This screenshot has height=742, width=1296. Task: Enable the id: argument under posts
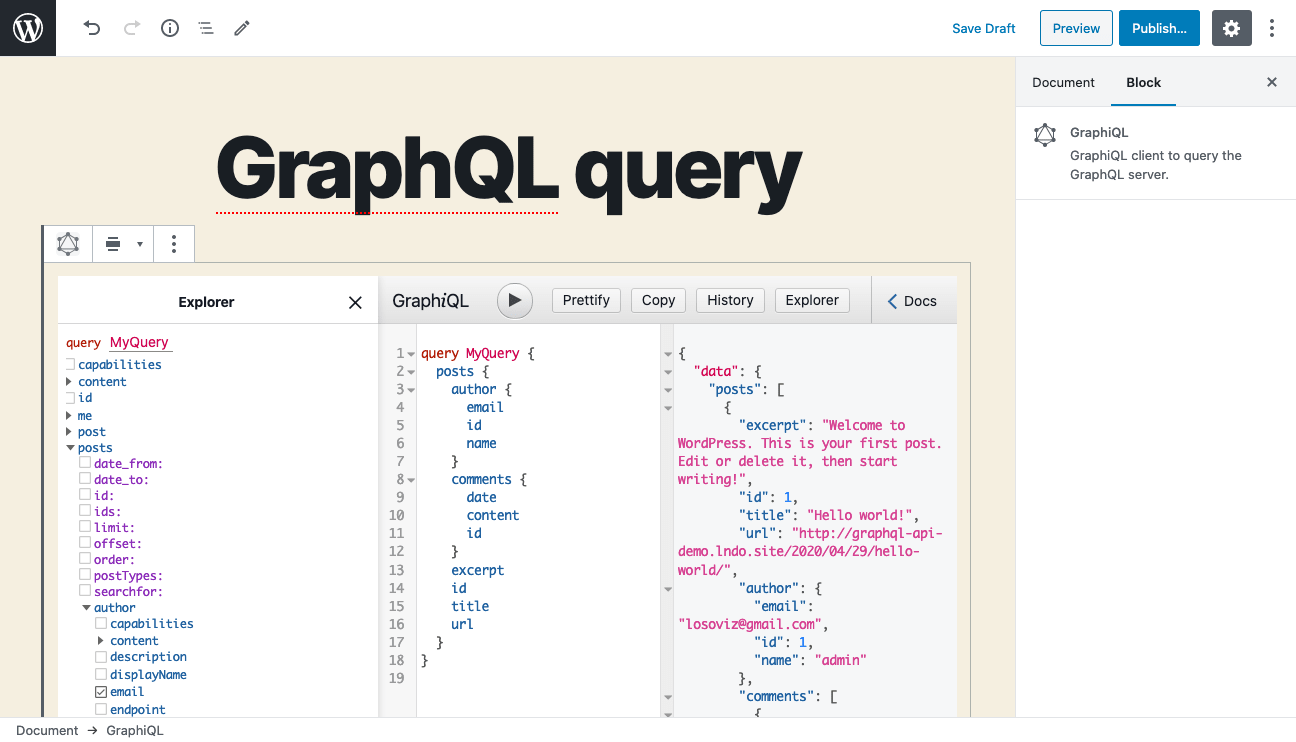click(x=85, y=495)
